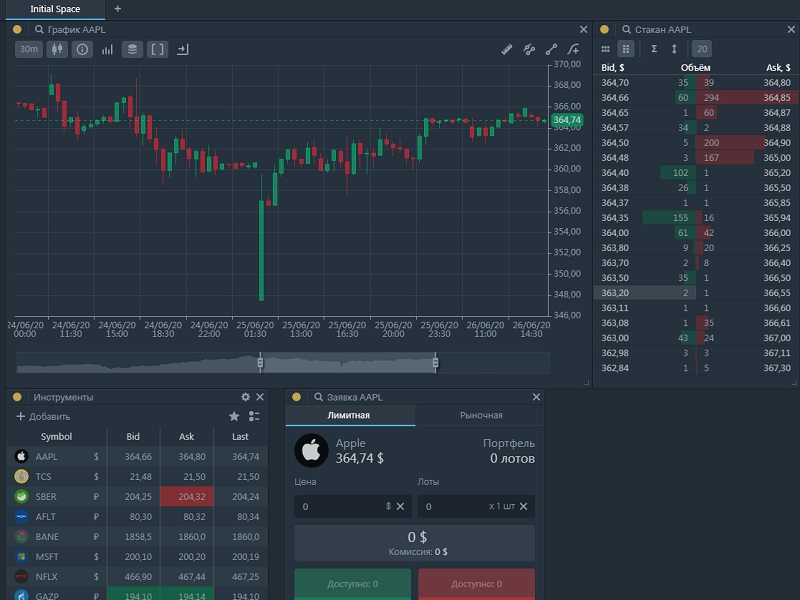Open the indicators bar-chart icon
This screenshot has height=600, width=800.
tap(107, 49)
